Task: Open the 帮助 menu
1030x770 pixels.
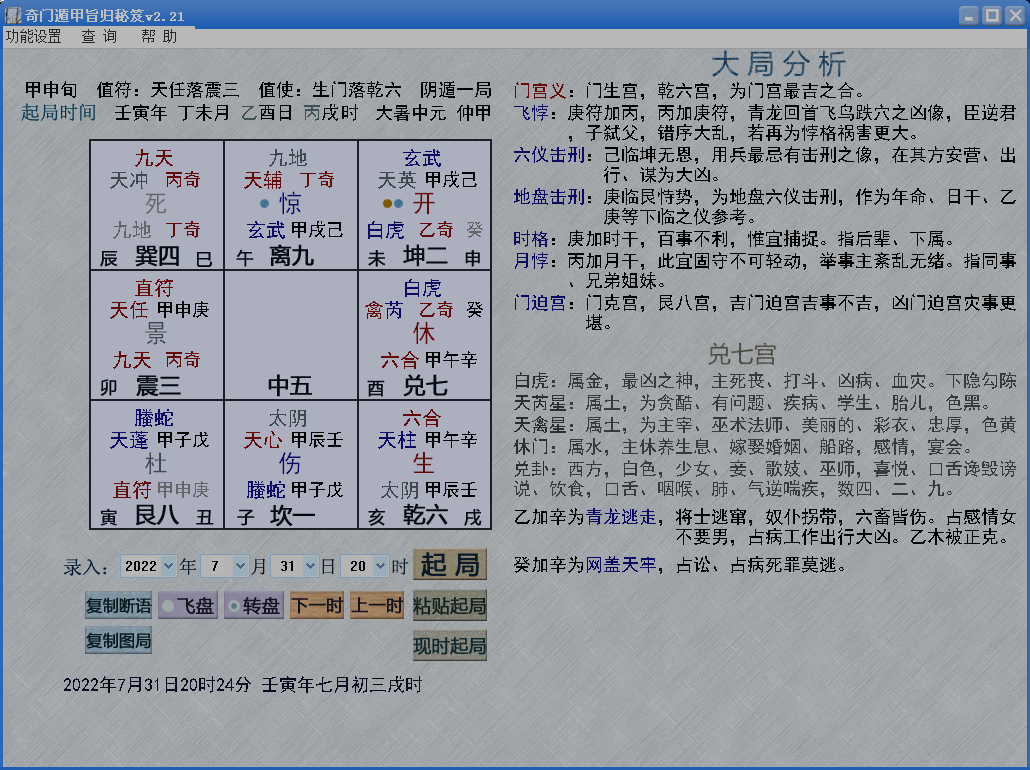Action: pos(160,37)
